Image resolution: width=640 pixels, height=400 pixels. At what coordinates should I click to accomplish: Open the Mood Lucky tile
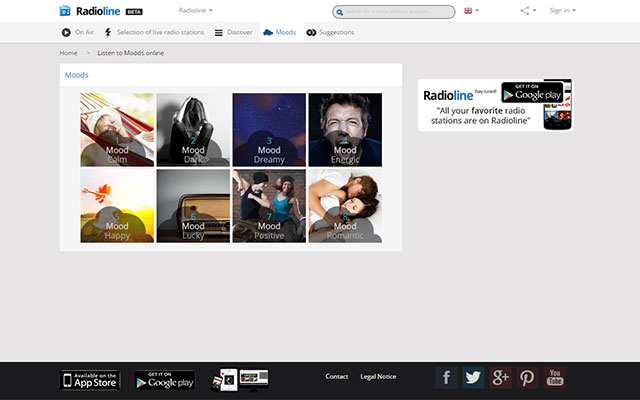tap(193, 206)
